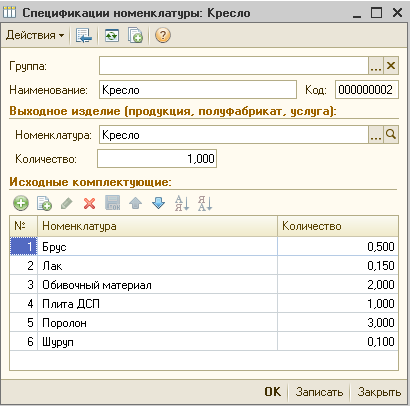Click the quantity cell 0,500 for Брус
The image size is (410, 406).
pos(338,246)
